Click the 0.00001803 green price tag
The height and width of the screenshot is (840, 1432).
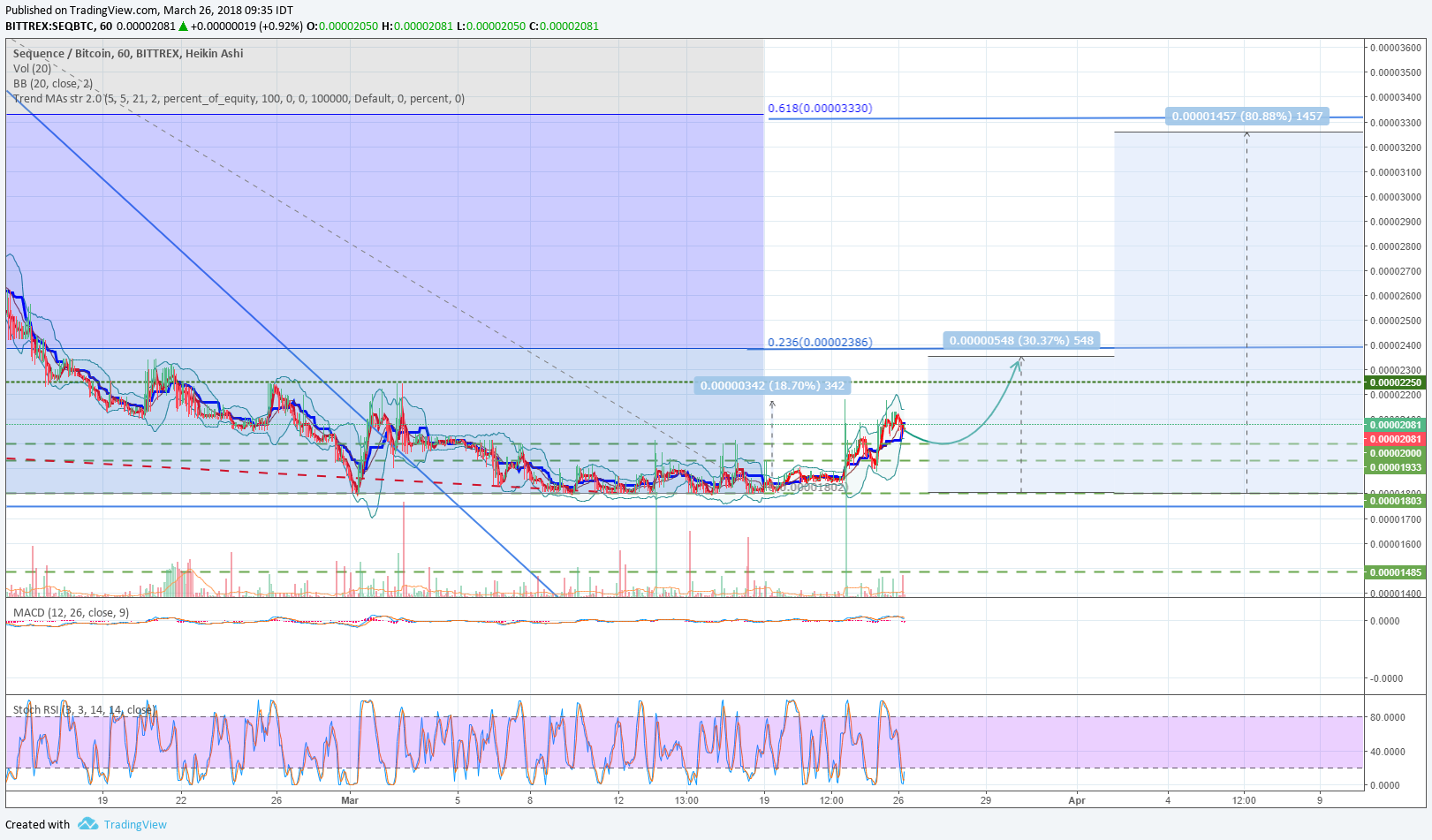[1395, 501]
